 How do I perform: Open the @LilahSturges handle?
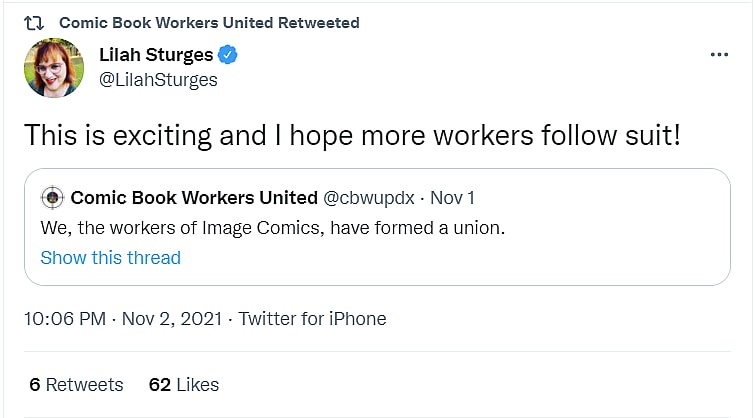point(158,80)
